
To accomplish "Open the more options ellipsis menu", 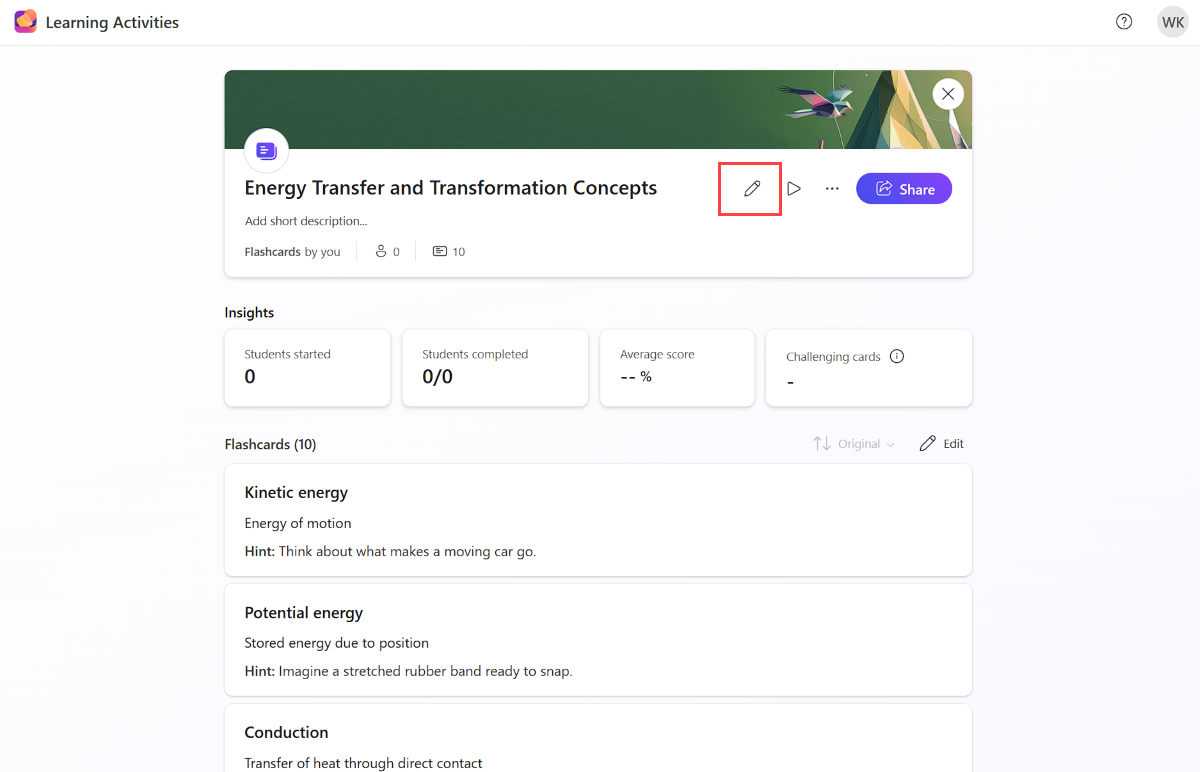I will click(x=832, y=188).
